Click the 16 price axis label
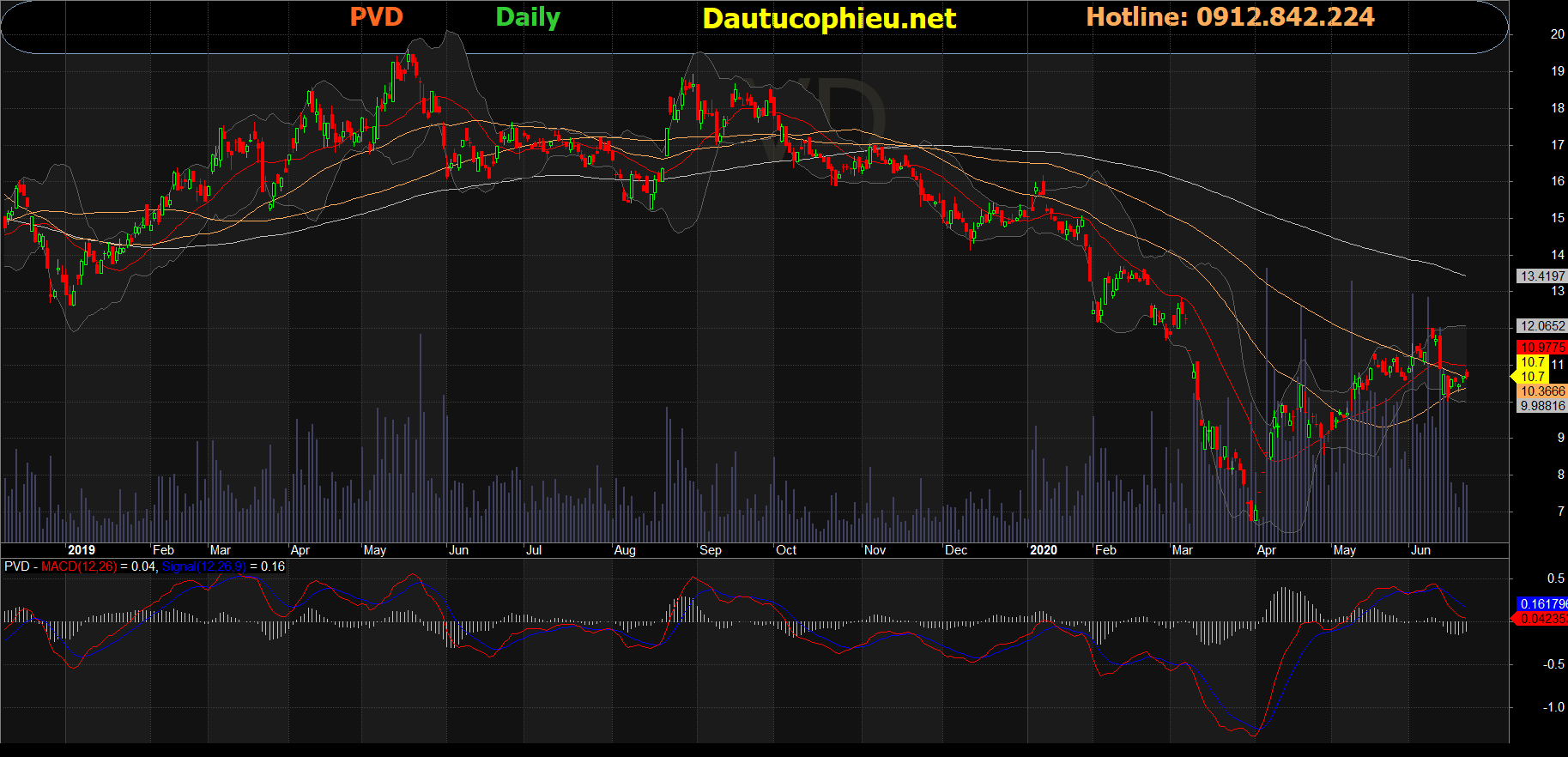Image resolution: width=1568 pixels, height=757 pixels. tap(1557, 181)
